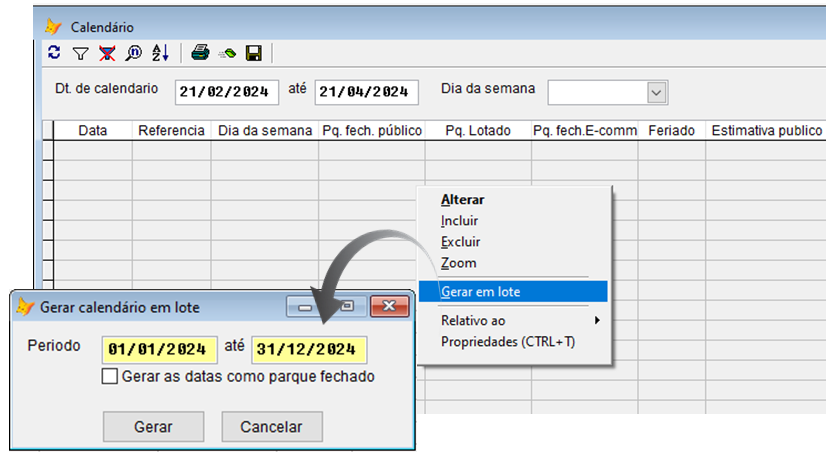The width and height of the screenshot is (832, 457).
Task: Minimize the Gerar calendário em lote dialog
Action: [305, 307]
